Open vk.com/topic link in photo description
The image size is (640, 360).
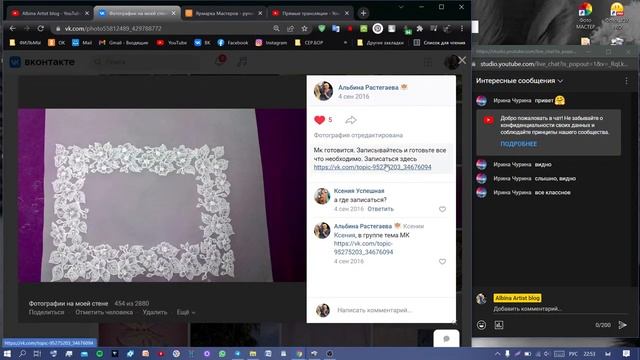click(x=372, y=167)
